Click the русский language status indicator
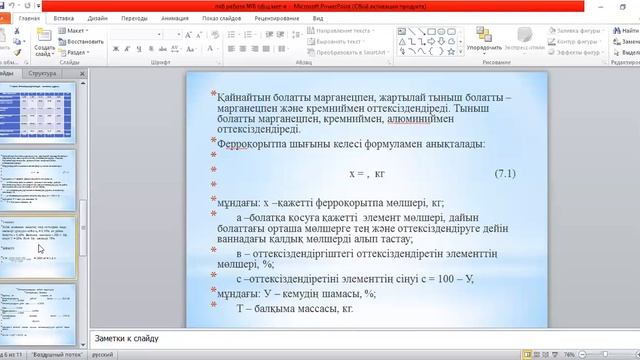 (102, 355)
